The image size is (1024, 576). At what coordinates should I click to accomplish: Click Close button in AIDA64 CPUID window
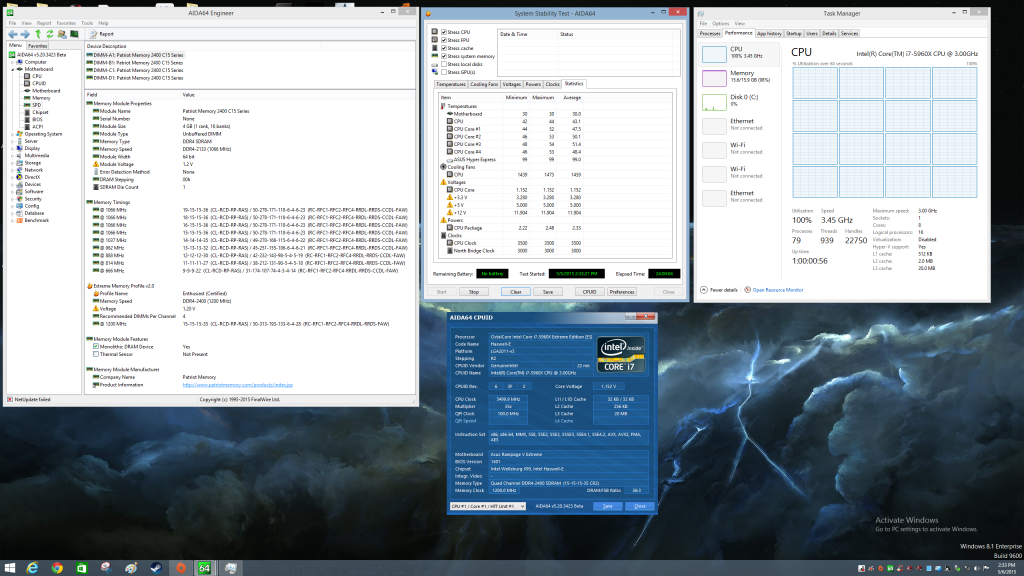(640, 506)
